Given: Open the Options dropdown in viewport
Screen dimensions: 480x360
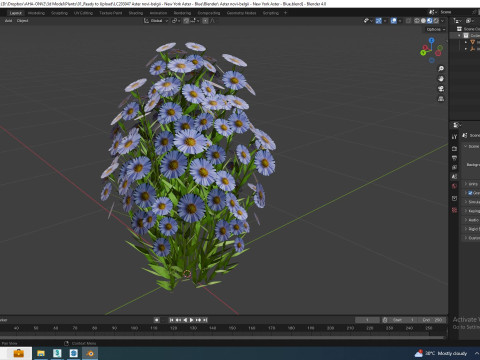Looking at the screenshot, I should pyautogui.click(x=436, y=29).
